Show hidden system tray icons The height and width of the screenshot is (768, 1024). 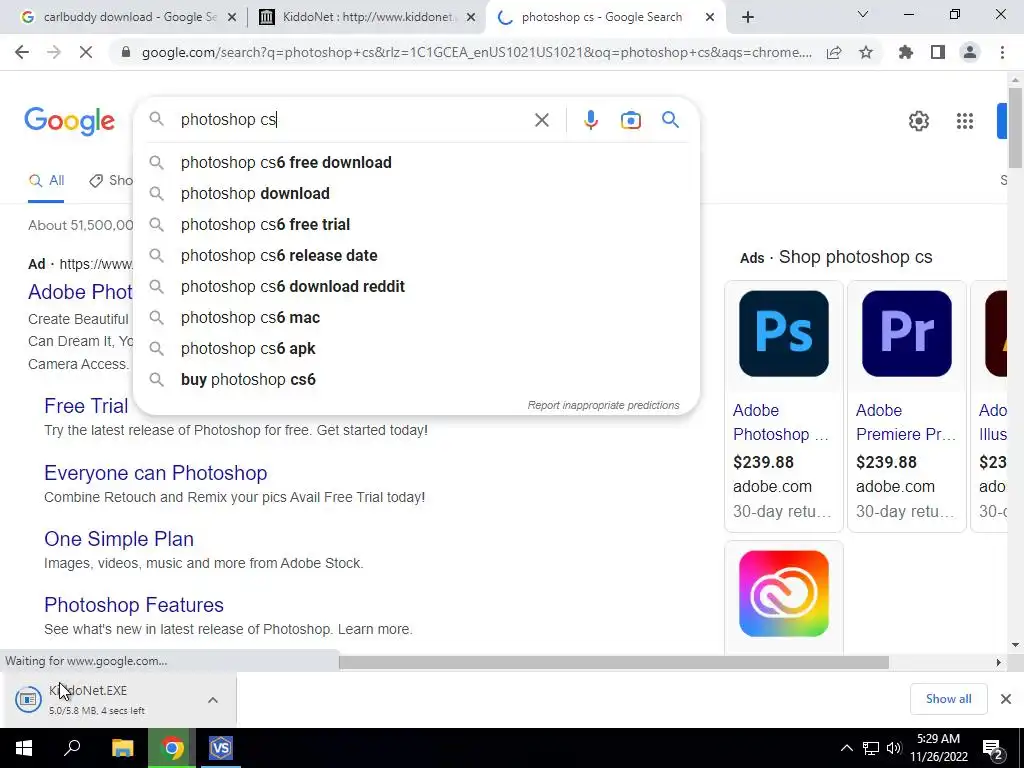pos(846,748)
